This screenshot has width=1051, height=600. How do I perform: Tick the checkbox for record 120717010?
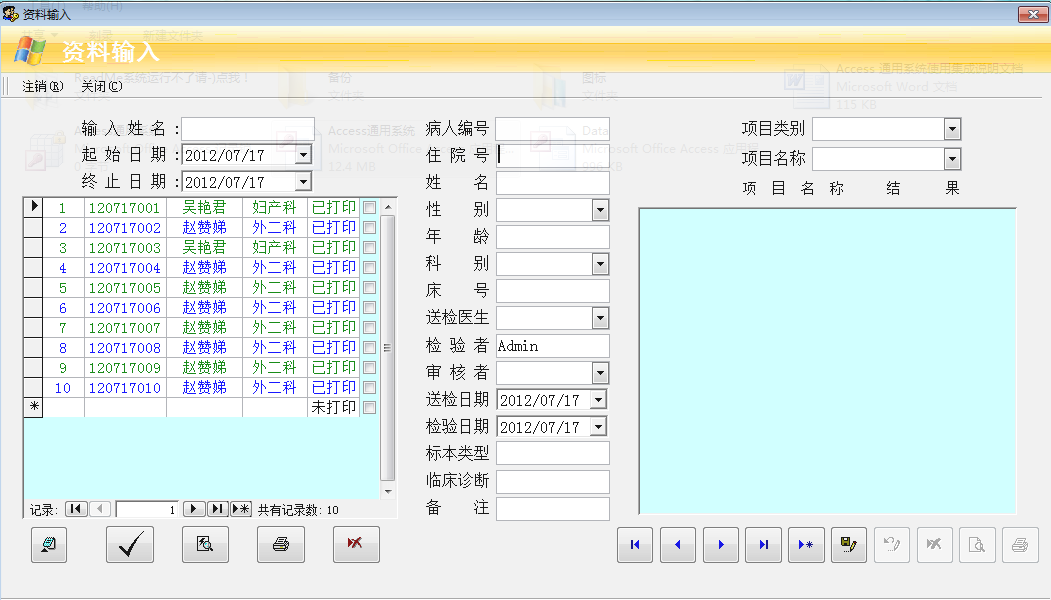(369, 387)
